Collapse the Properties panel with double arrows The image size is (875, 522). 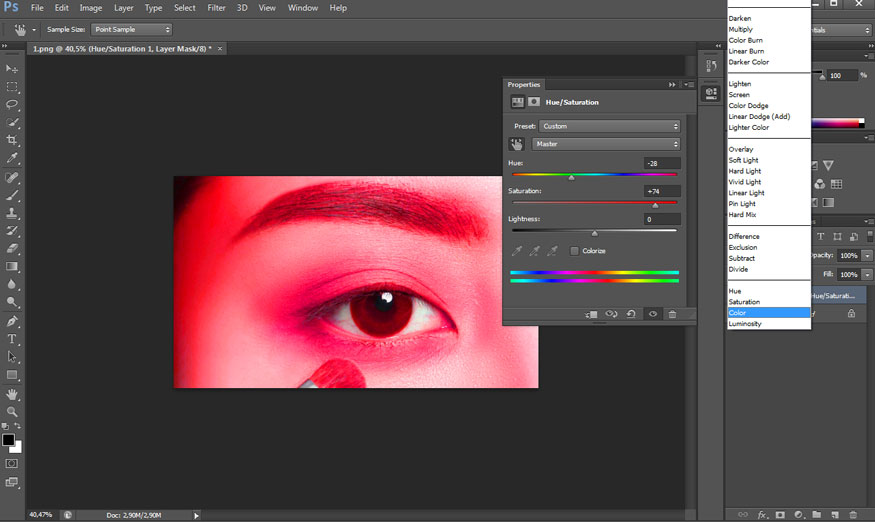(672, 85)
